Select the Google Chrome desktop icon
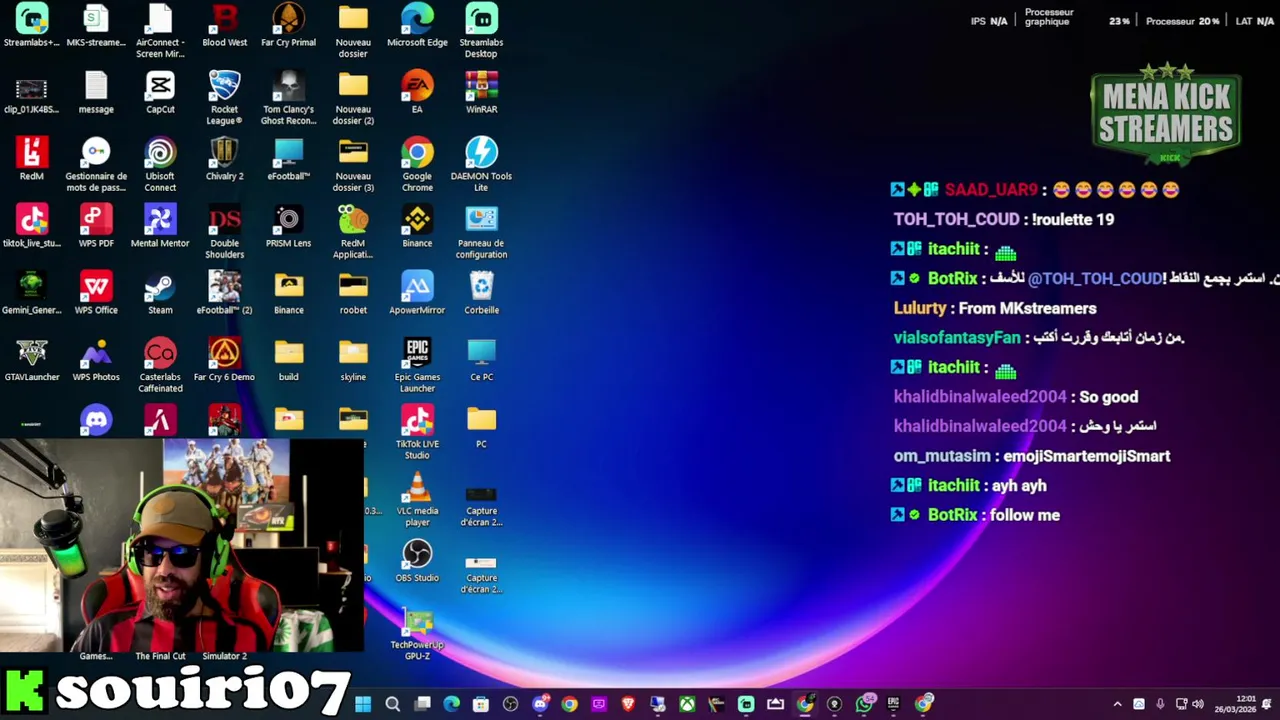The image size is (1280, 720). tap(417, 165)
